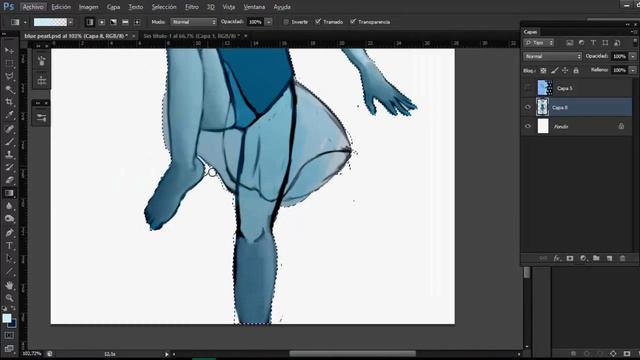The width and height of the screenshot is (640, 360).
Task: Select the Line shape tool
Action: tap(9, 271)
